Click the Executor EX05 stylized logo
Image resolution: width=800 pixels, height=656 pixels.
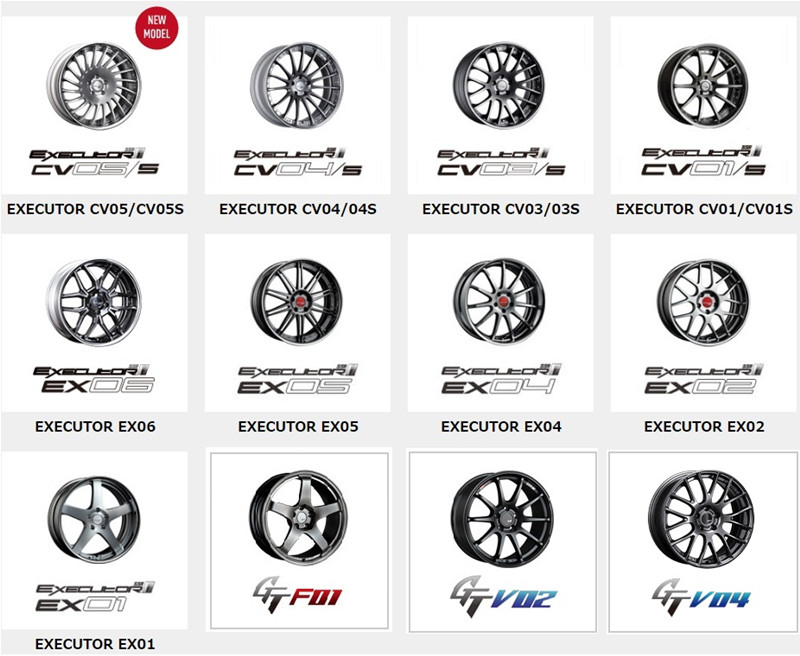click(x=298, y=380)
